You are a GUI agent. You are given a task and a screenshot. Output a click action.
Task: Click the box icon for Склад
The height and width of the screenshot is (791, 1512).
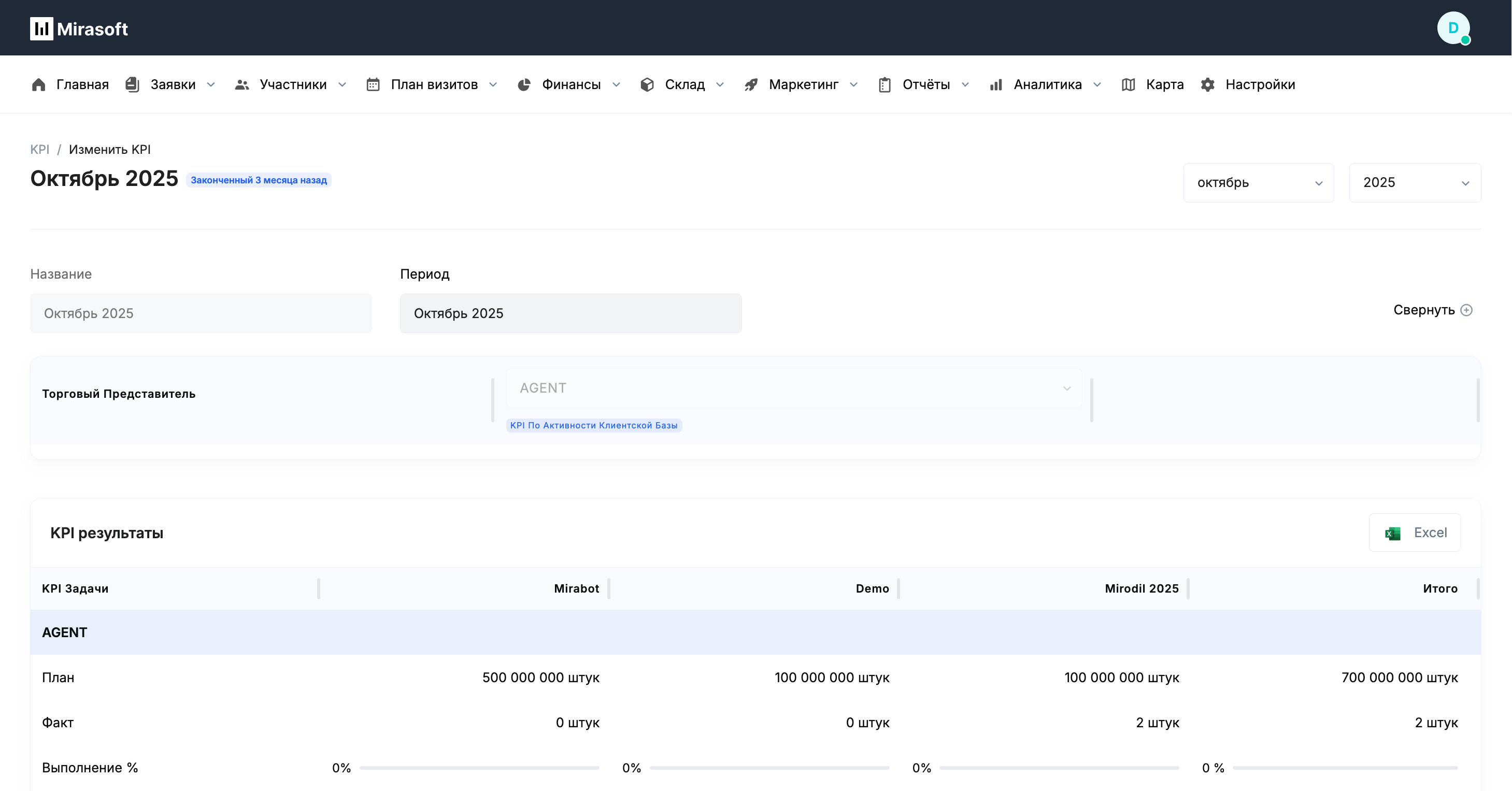click(647, 84)
